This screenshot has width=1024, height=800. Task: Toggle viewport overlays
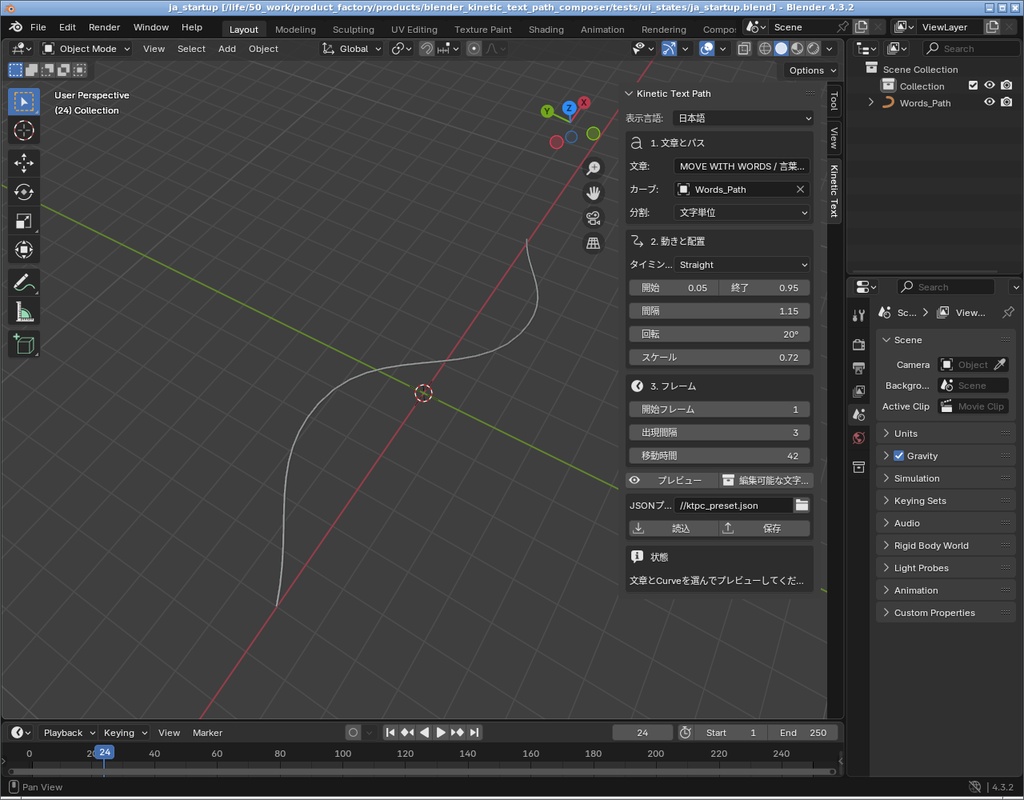coord(707,49)
